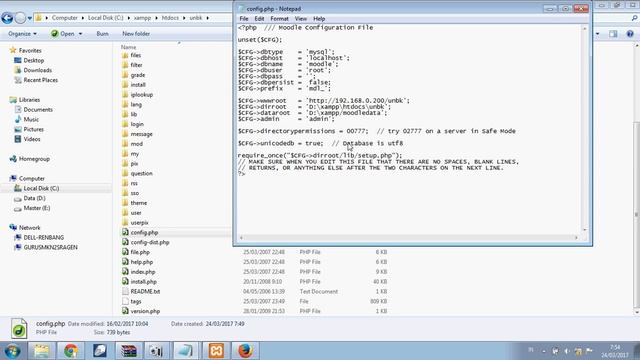Click Local Disk (C:) in breadcrumb
The width and height of the screenshot is (640, 360).
105,18
